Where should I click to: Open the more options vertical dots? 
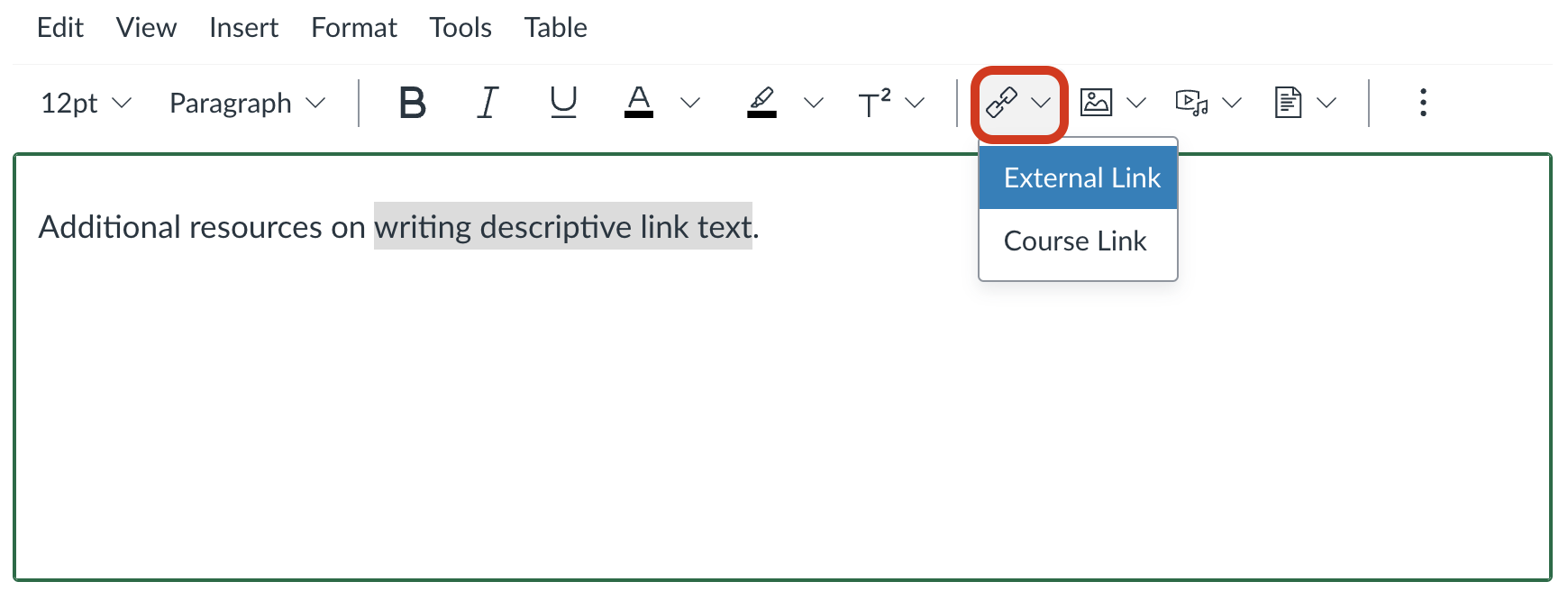pyautogui.click(x=1423, y=103)
